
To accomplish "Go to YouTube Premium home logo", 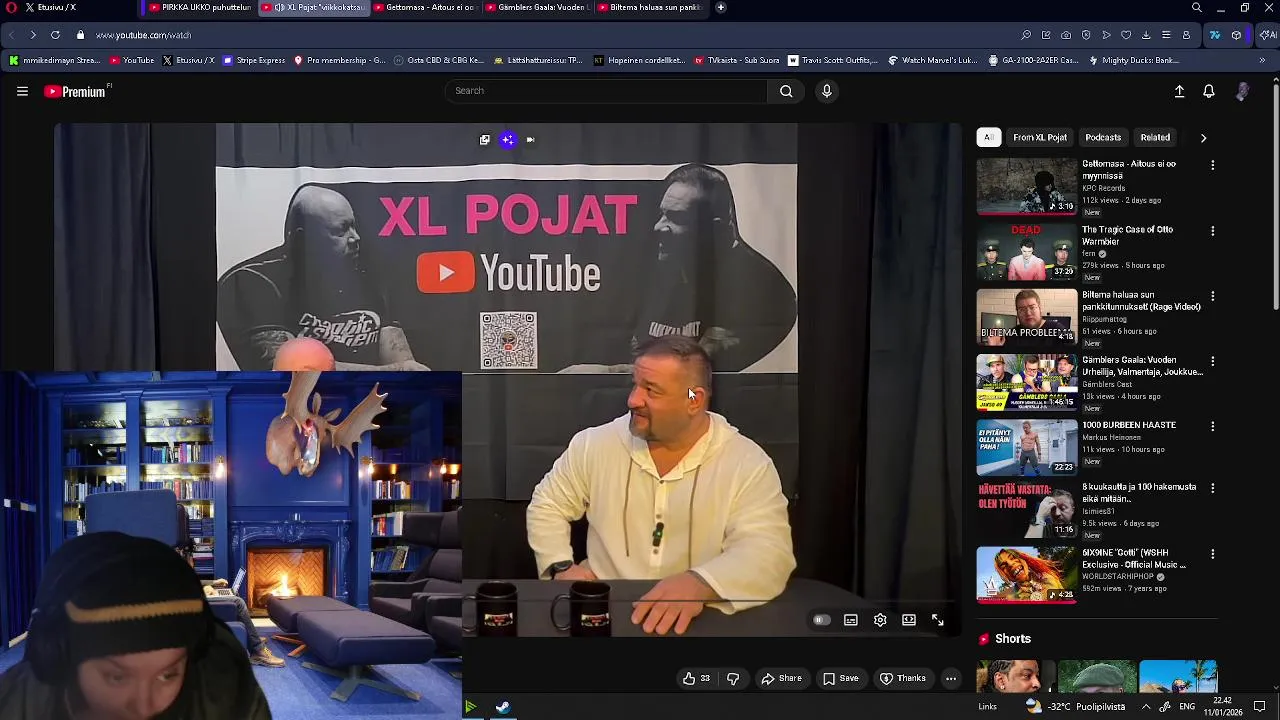I will point(76,91).
